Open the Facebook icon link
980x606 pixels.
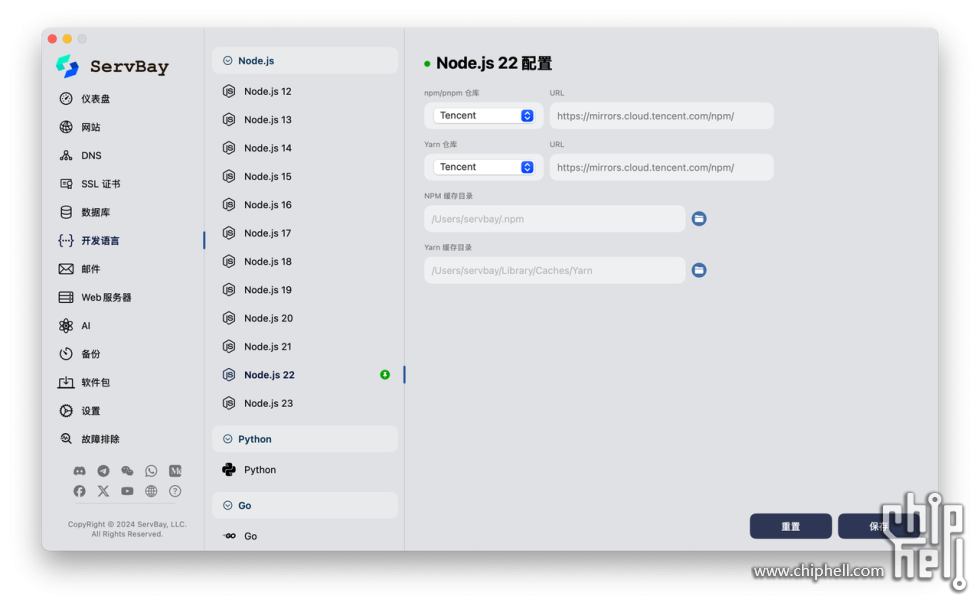79,491
